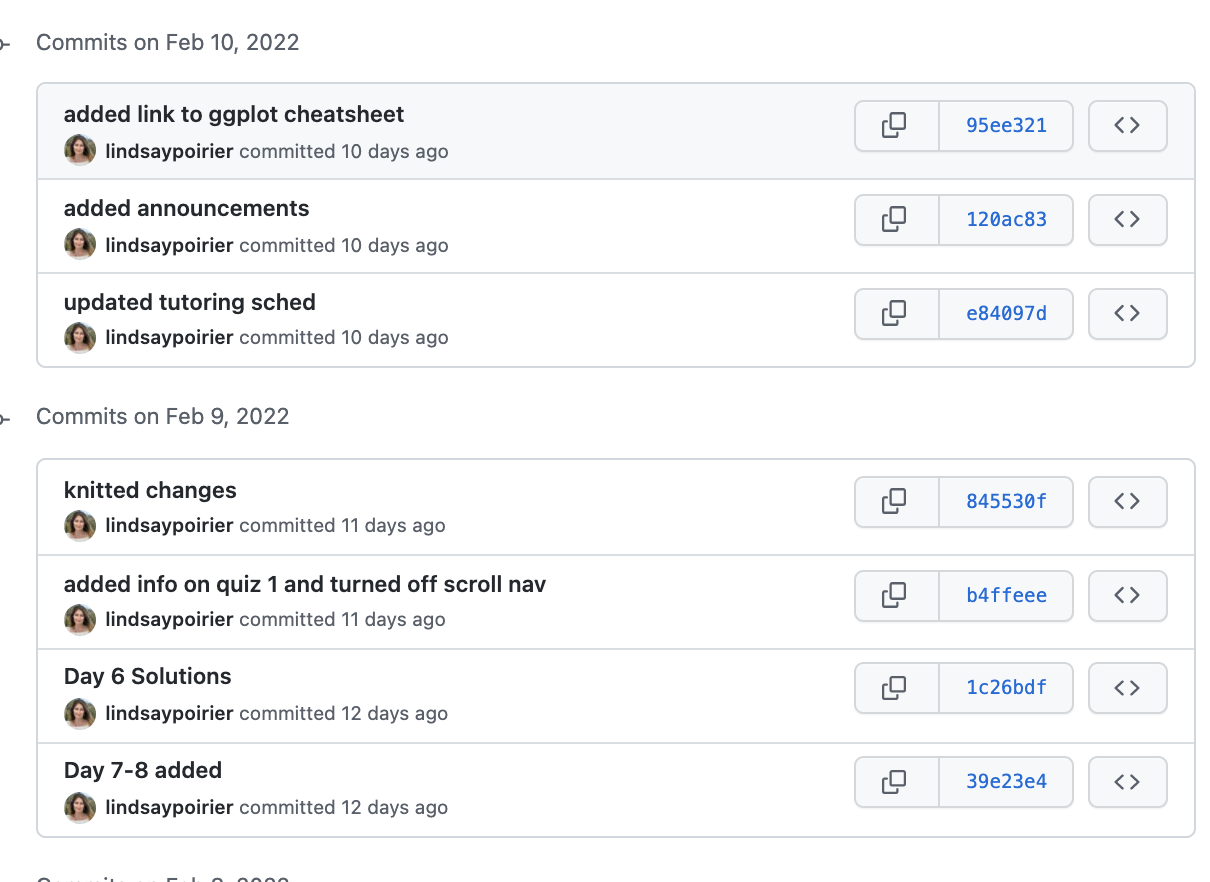Browse repository at commit 1c26bdf
1210x882 pixels.
[x=1127, y=688]
